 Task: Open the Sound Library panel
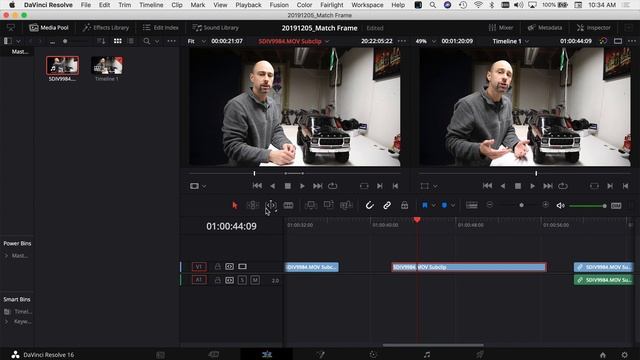216,28
